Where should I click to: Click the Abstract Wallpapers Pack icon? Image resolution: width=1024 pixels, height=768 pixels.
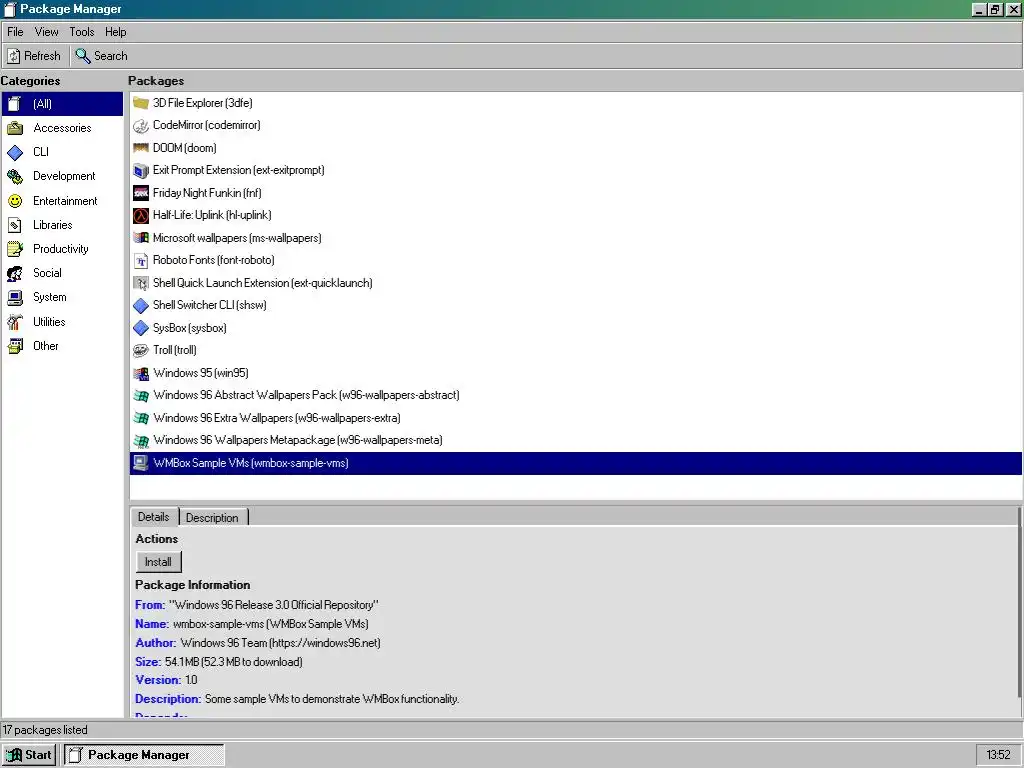pyautogui.click(x=141, y=396)
